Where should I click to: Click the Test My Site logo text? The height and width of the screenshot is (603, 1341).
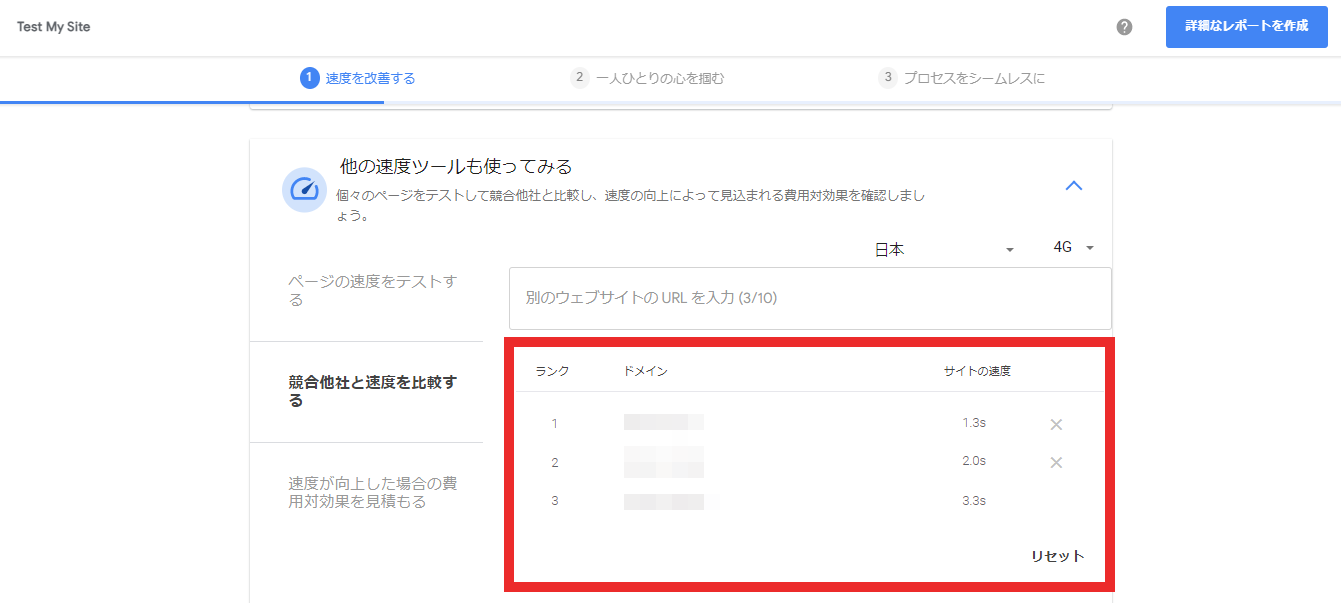[54, 27]
